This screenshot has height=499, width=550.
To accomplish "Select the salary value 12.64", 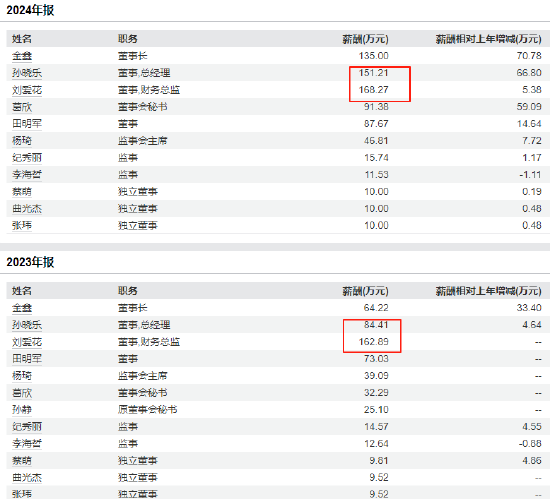I will 376,444.
